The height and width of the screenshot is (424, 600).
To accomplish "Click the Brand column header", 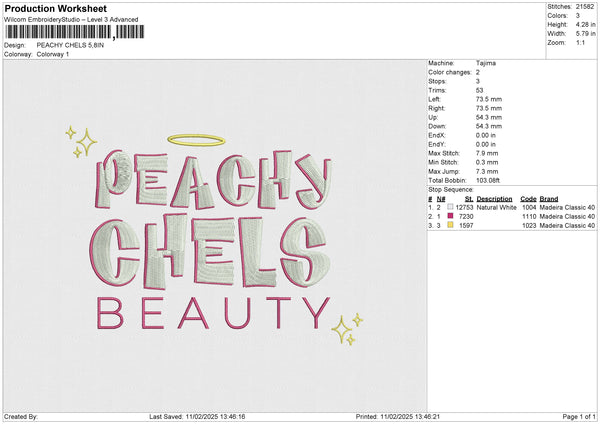I will (554, 198).
